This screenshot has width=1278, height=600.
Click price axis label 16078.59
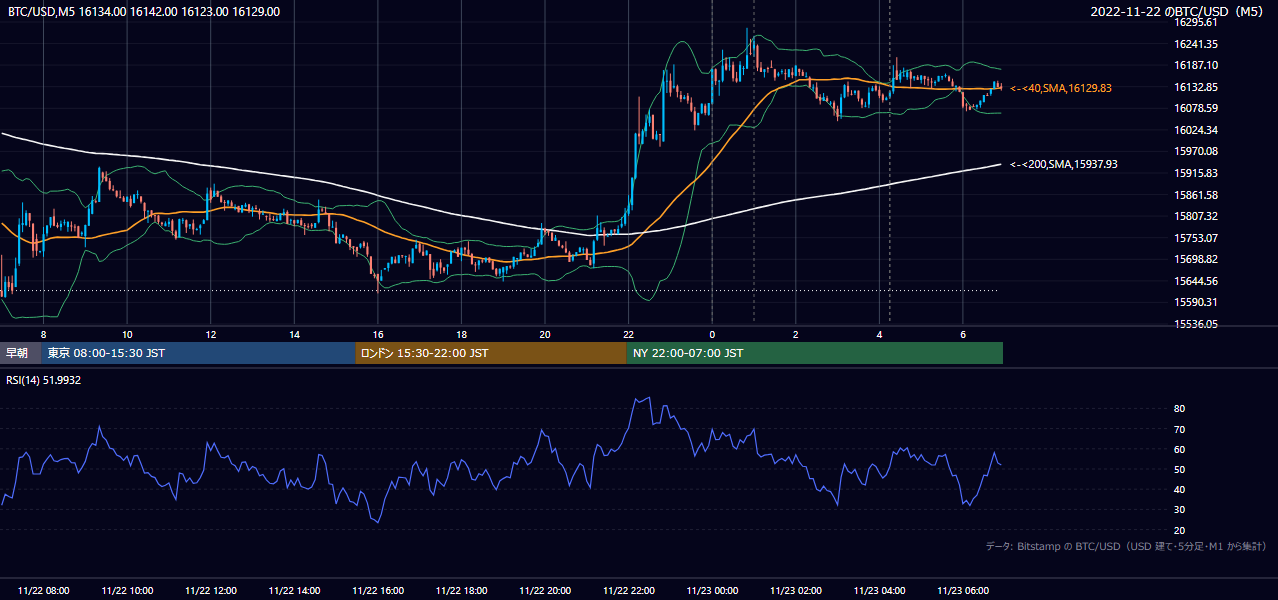1195,108
